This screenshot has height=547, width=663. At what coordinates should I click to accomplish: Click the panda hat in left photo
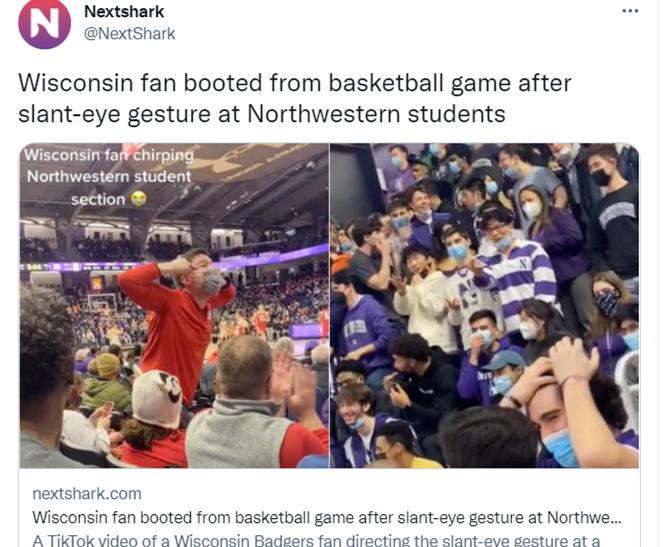[157, 399]
